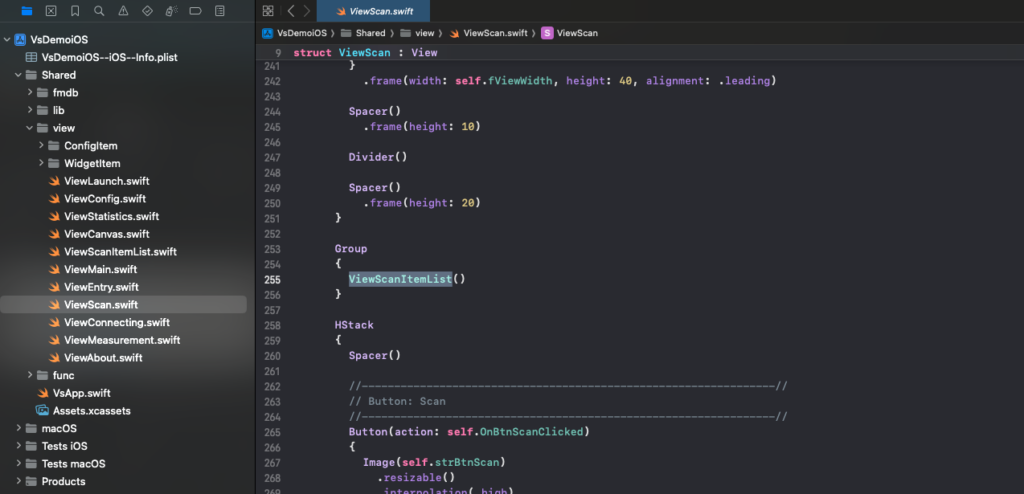This screenshot has width=1024, height=494.
Task: Go forward with the editor's right arrow
Action: pos(306,11)
